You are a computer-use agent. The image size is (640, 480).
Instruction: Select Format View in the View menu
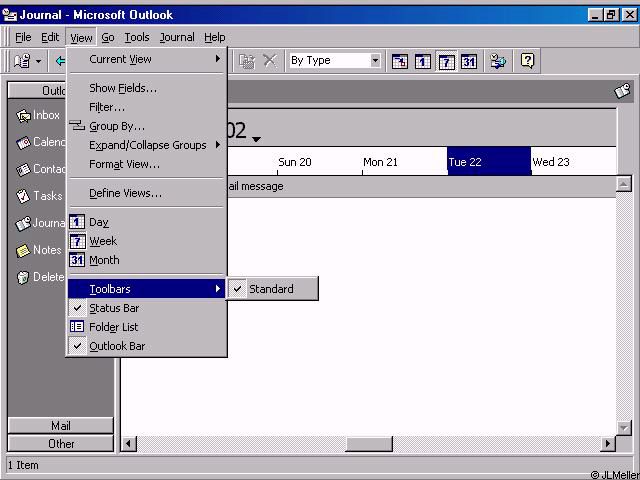[x=147, y=164]
